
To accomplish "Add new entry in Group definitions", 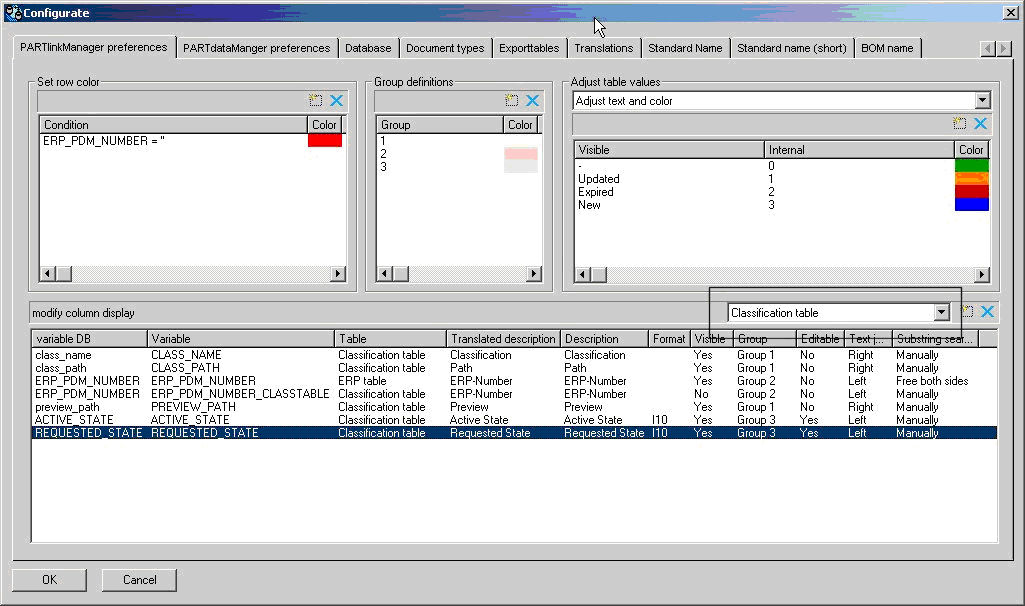I will 512,101.
